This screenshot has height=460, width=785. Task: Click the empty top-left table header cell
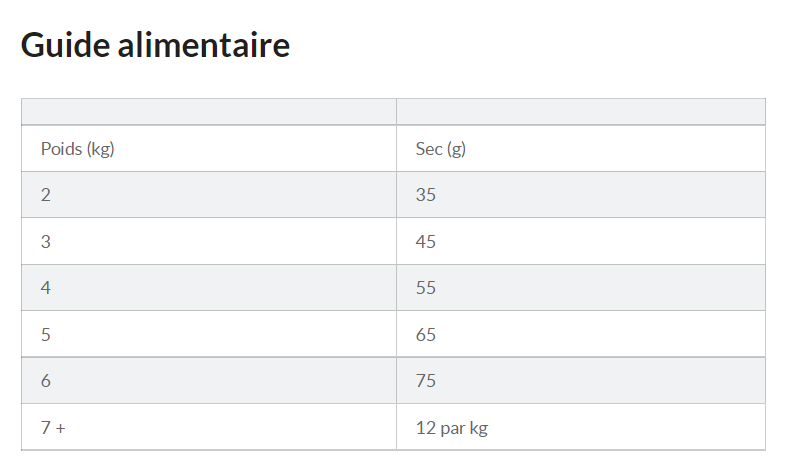click(x=208, y=112)
